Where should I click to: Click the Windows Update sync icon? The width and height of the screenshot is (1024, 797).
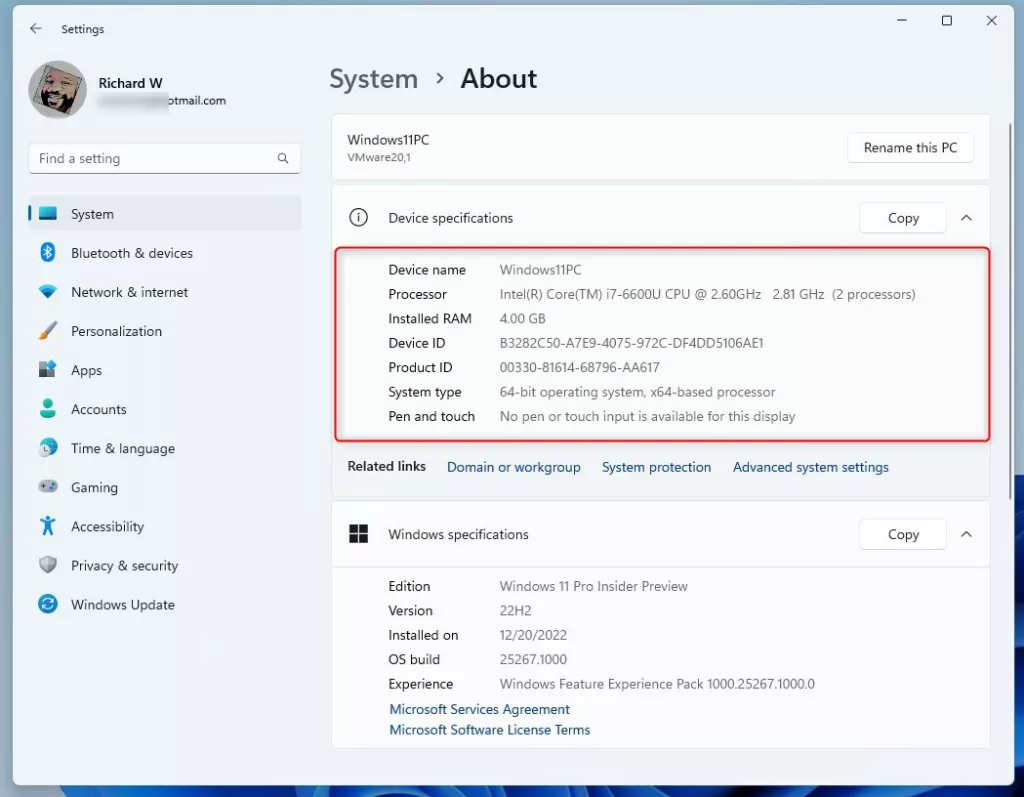[x=48, y=604]
